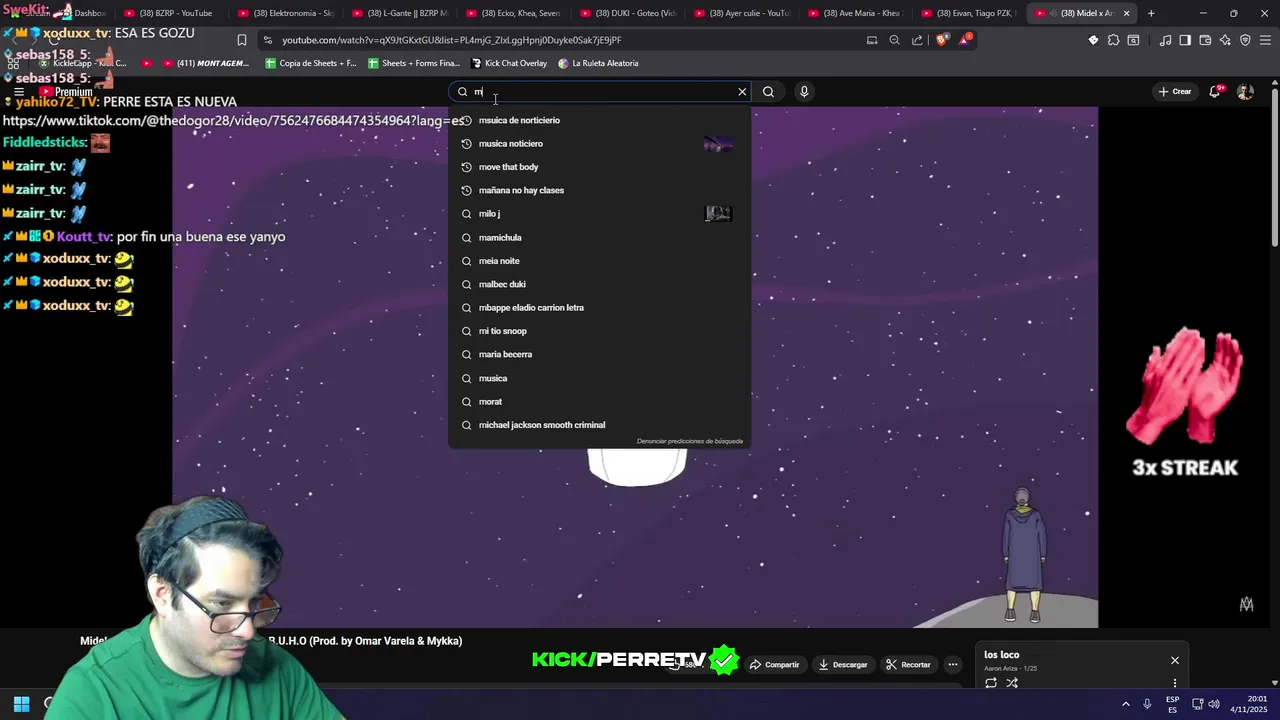
Task: Click the Compartir button
Action: (775, 664)
